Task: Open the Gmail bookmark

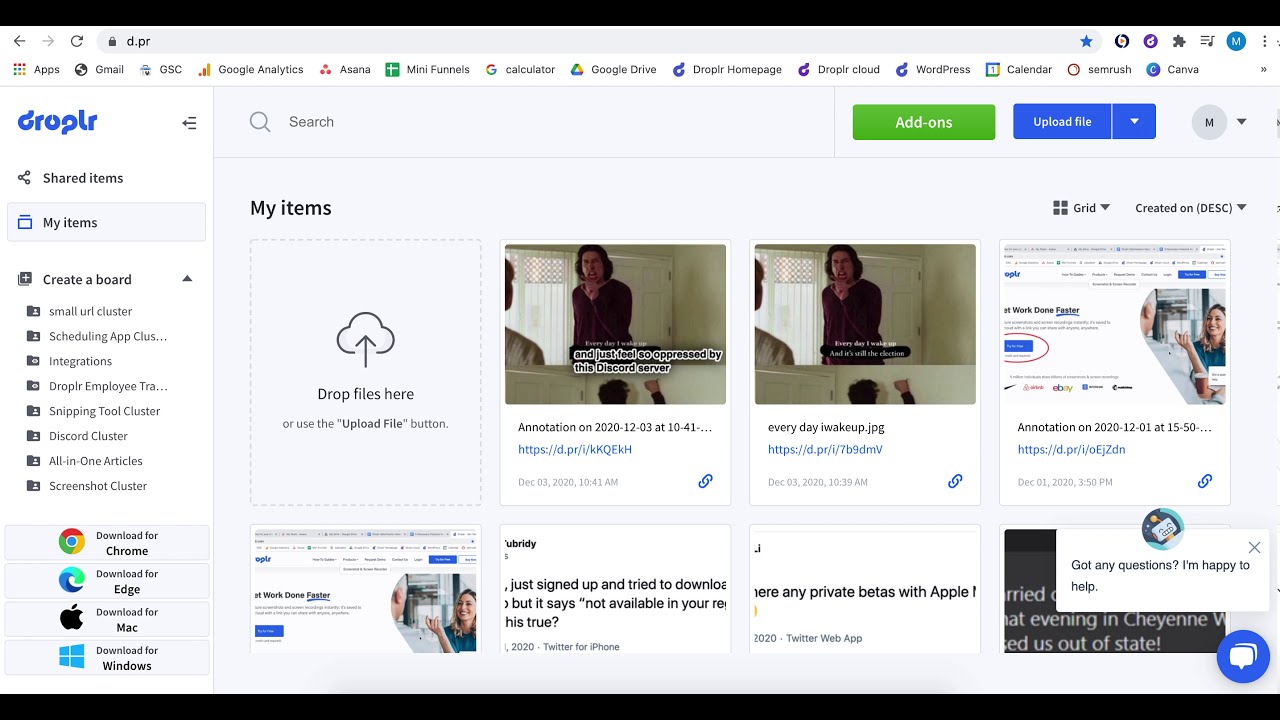Action: tap(98, 70)
